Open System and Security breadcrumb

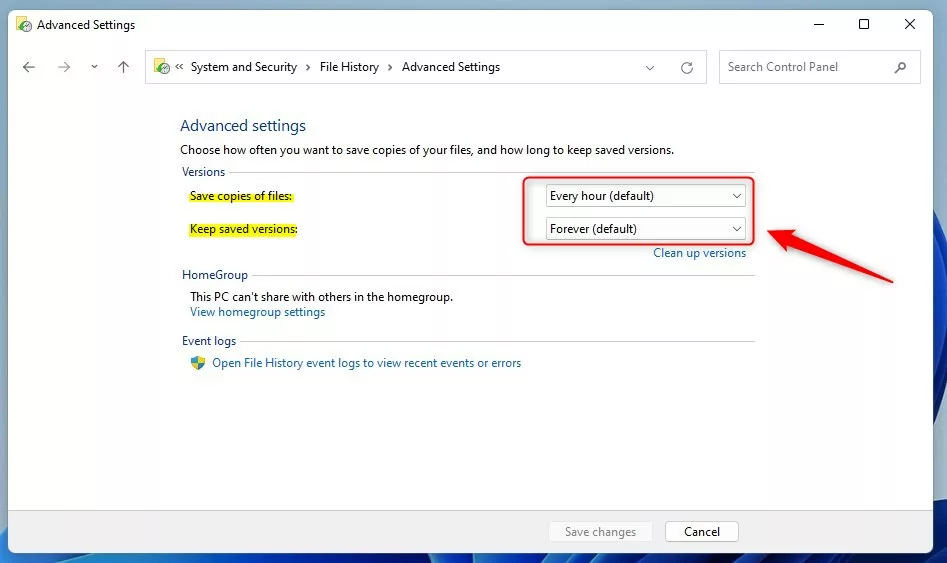(x=244, y=67)
